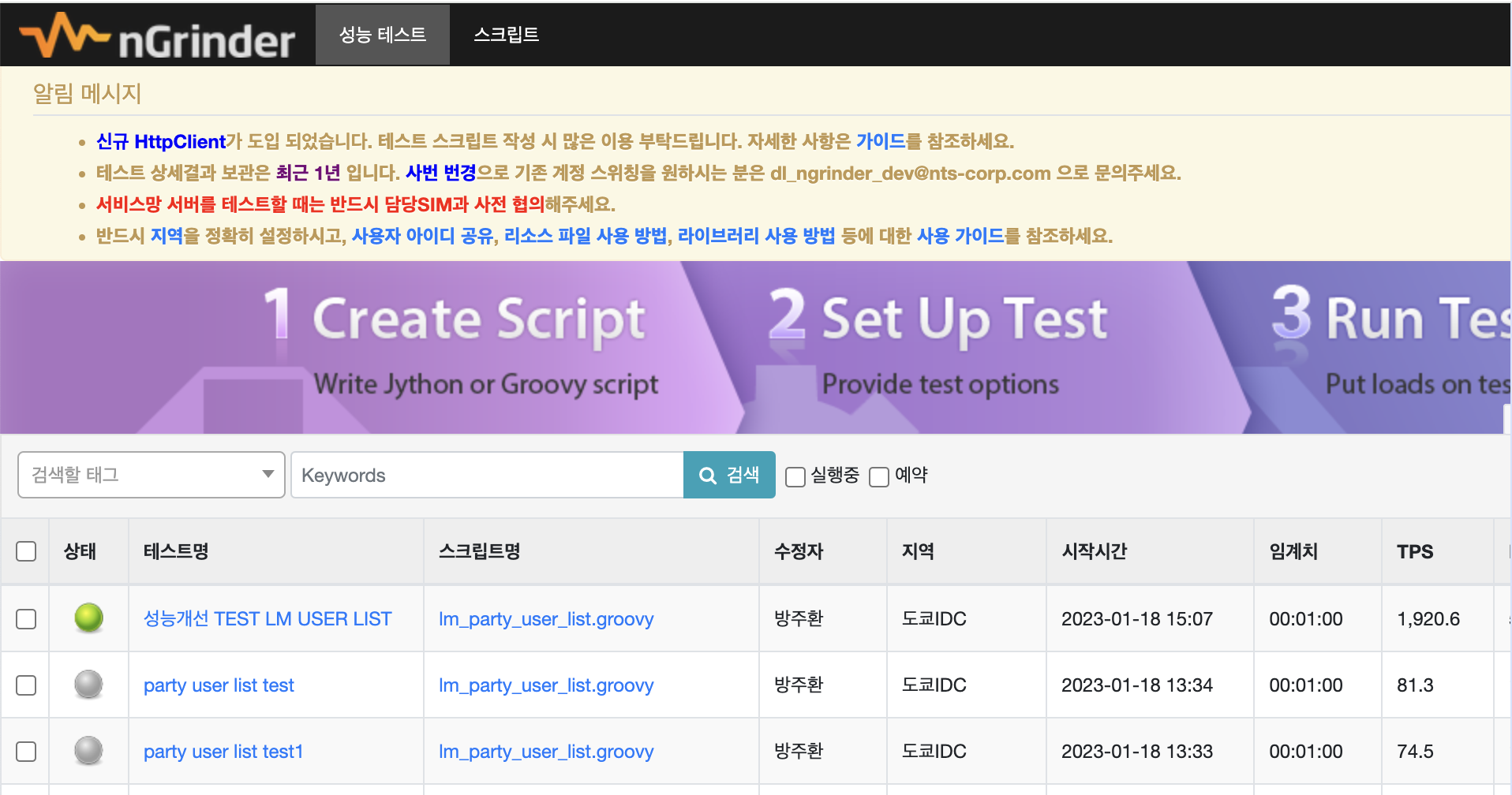Image resolution: width=1512 pixels, height=795 pixels.
Task: Toggle the 예약 scheduled filter checkbox
Action: [878, 476]
